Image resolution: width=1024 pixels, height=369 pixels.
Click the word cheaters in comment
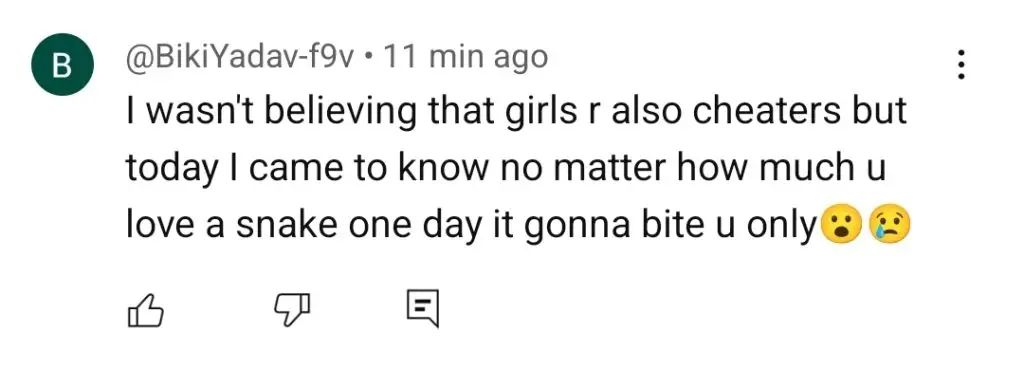coord(765,112)
